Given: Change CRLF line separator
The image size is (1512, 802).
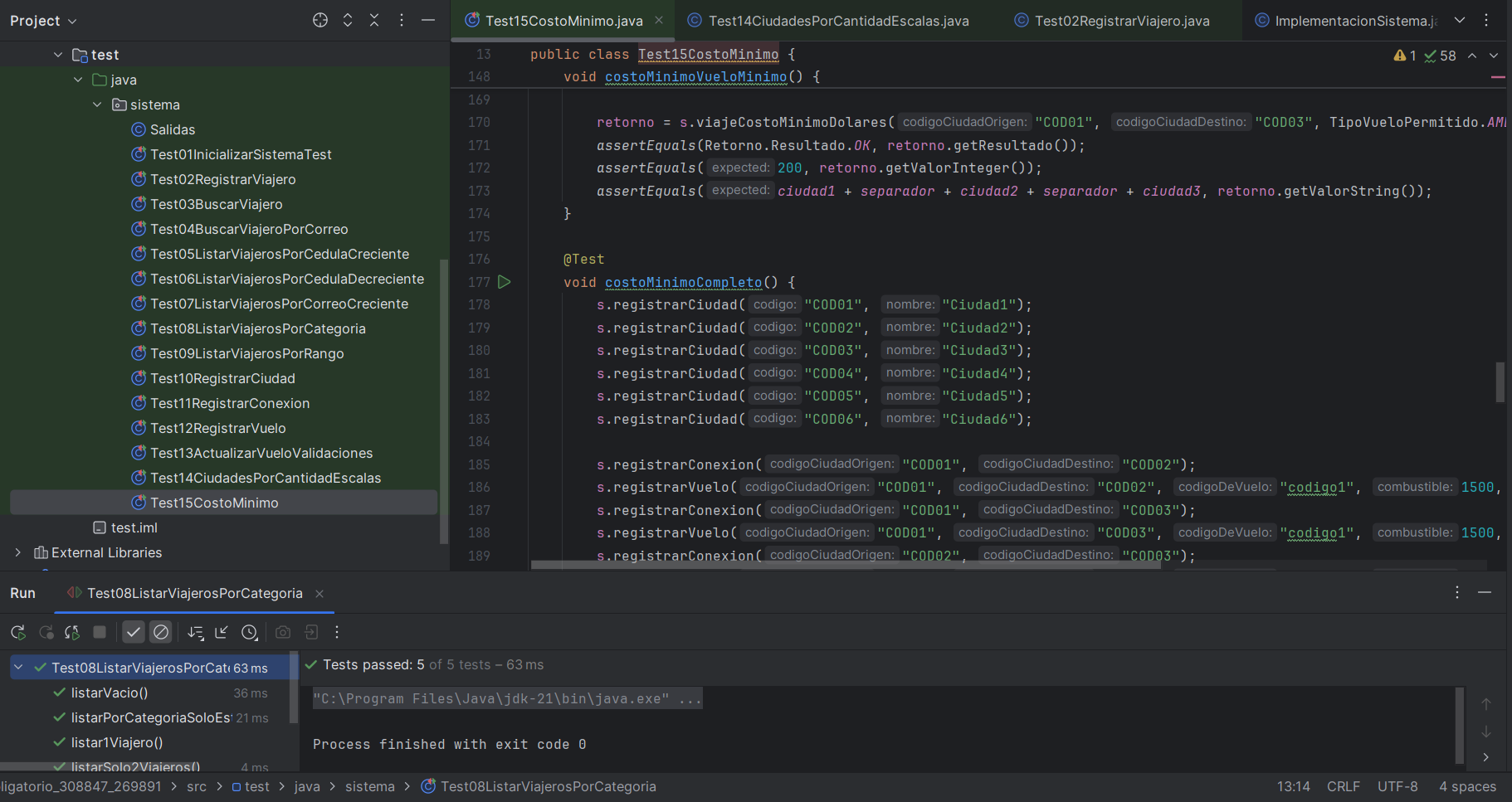Looking at the screenshot, I should pyautogui.click(x=1344, y=786).
